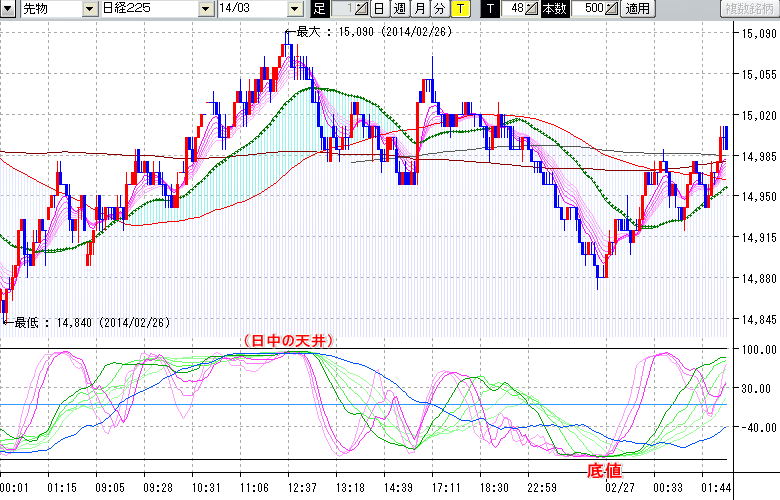Click the 最低 14,840 low price label
Screen dimensions: 780x500
[84, 322]
